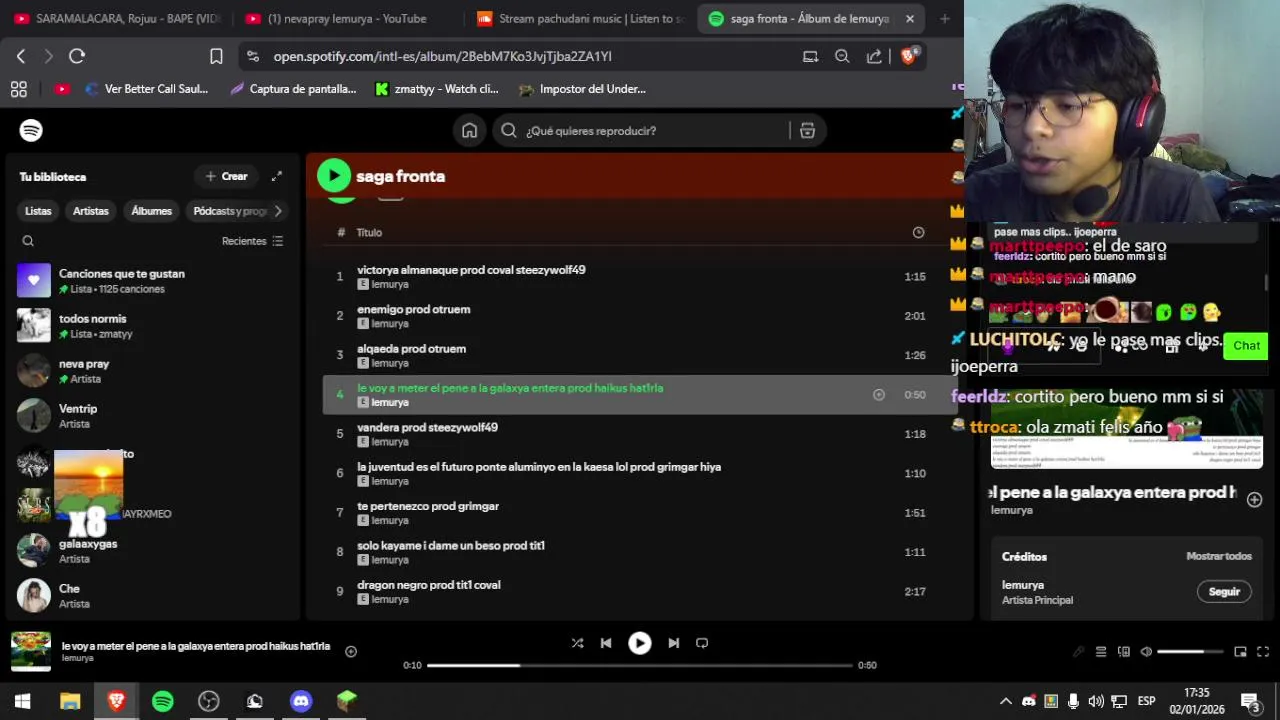This screenshot has height=720, width=1280.
Task: Filter the library by Listas
Action: 38,211
